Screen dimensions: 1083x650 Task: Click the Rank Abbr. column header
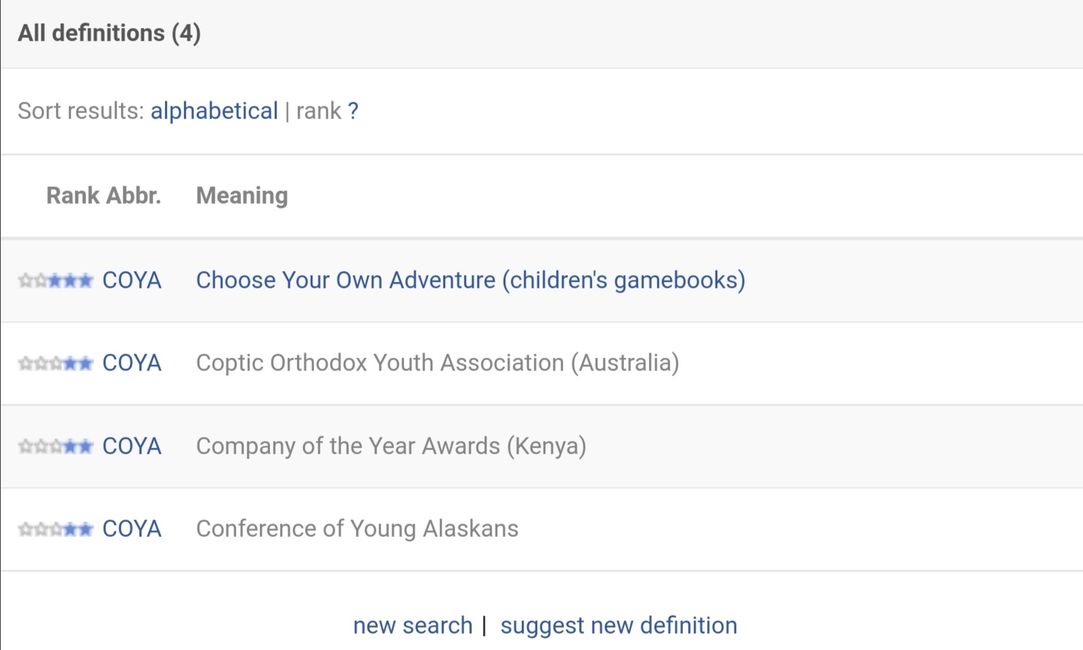(104, 195)
